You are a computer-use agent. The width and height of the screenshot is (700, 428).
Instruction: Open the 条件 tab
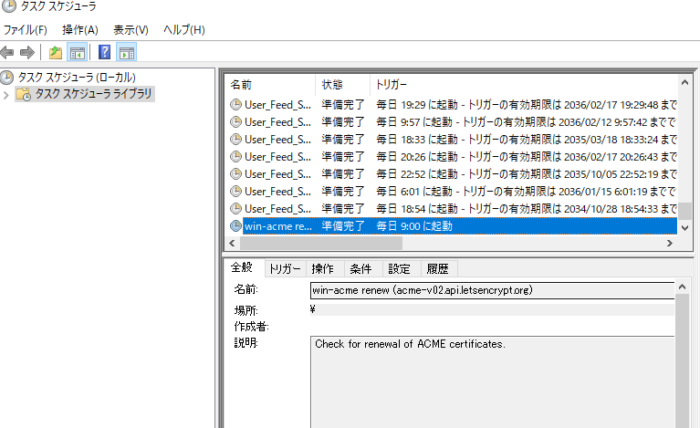click(x=360, y=268)
